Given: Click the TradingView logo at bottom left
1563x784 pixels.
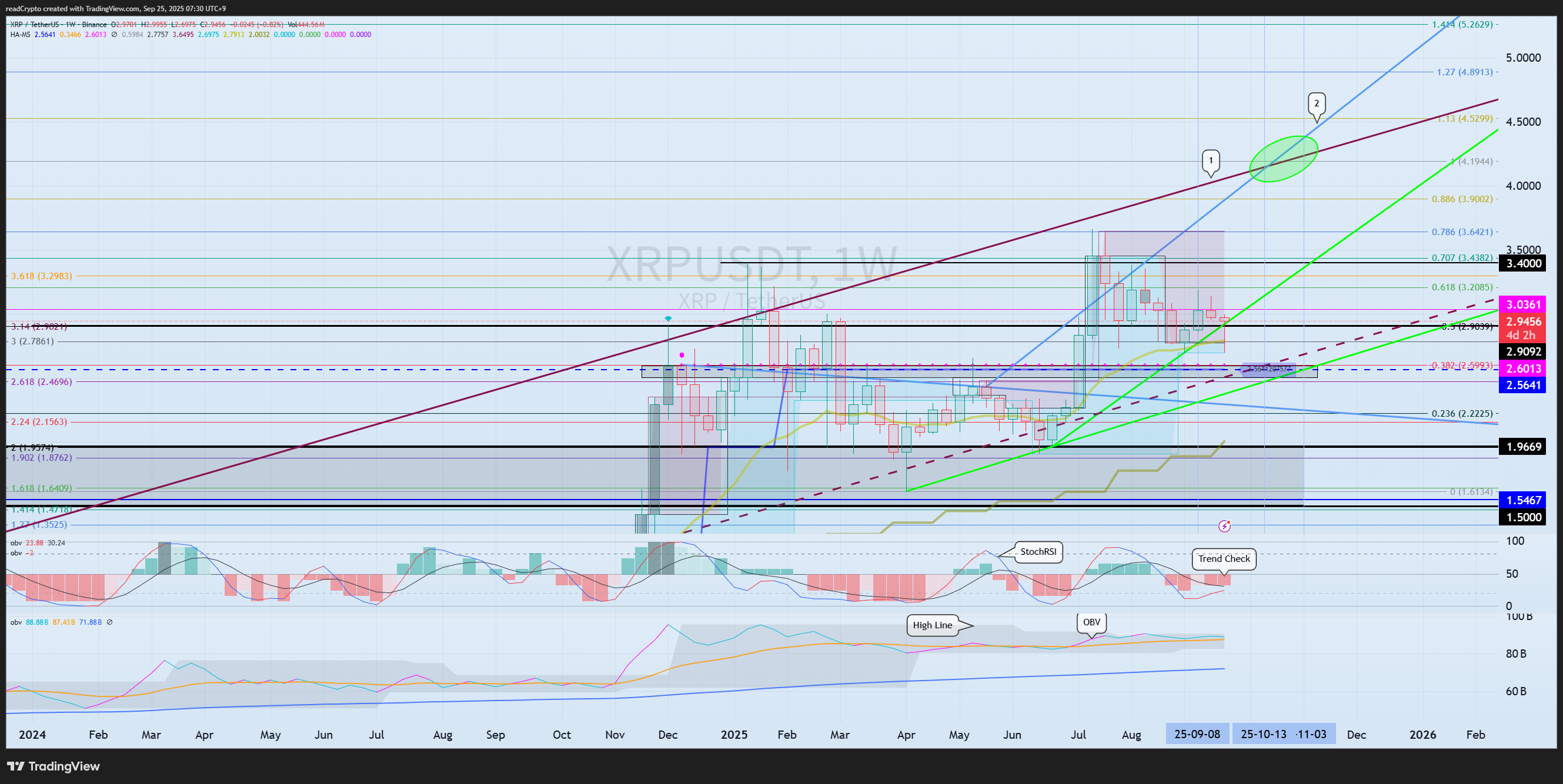Looking at the screenshot, I should point(53,766).
